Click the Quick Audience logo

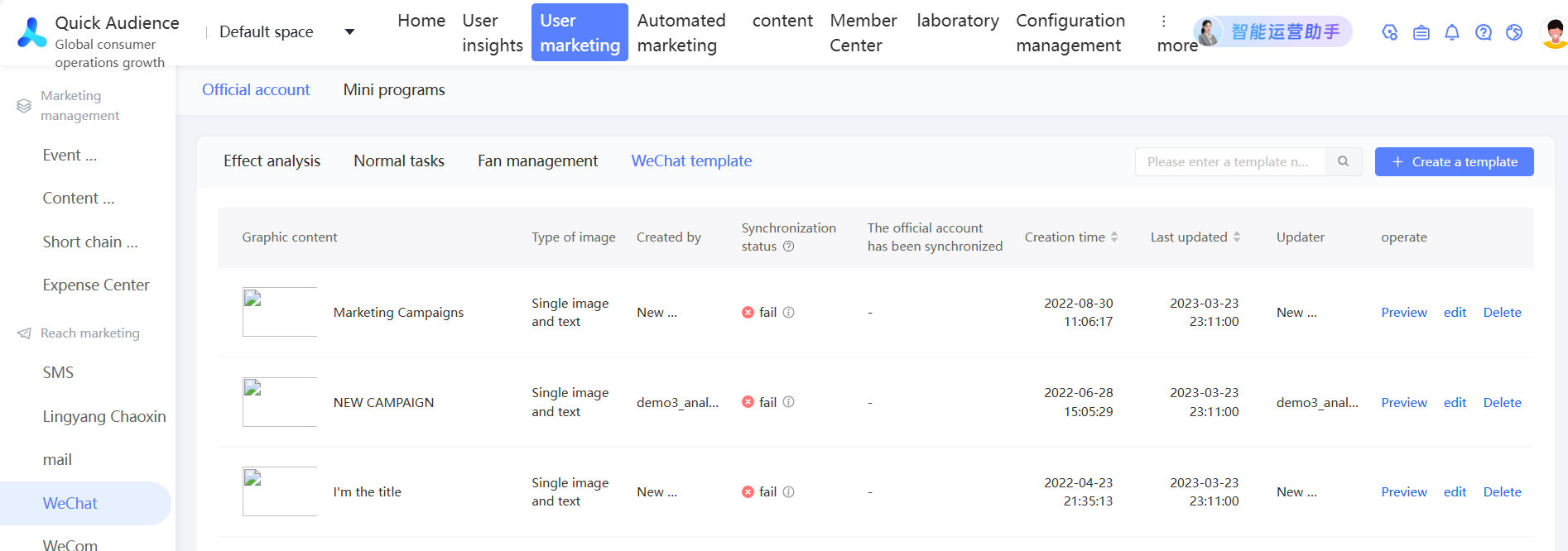tap(32, 32)
